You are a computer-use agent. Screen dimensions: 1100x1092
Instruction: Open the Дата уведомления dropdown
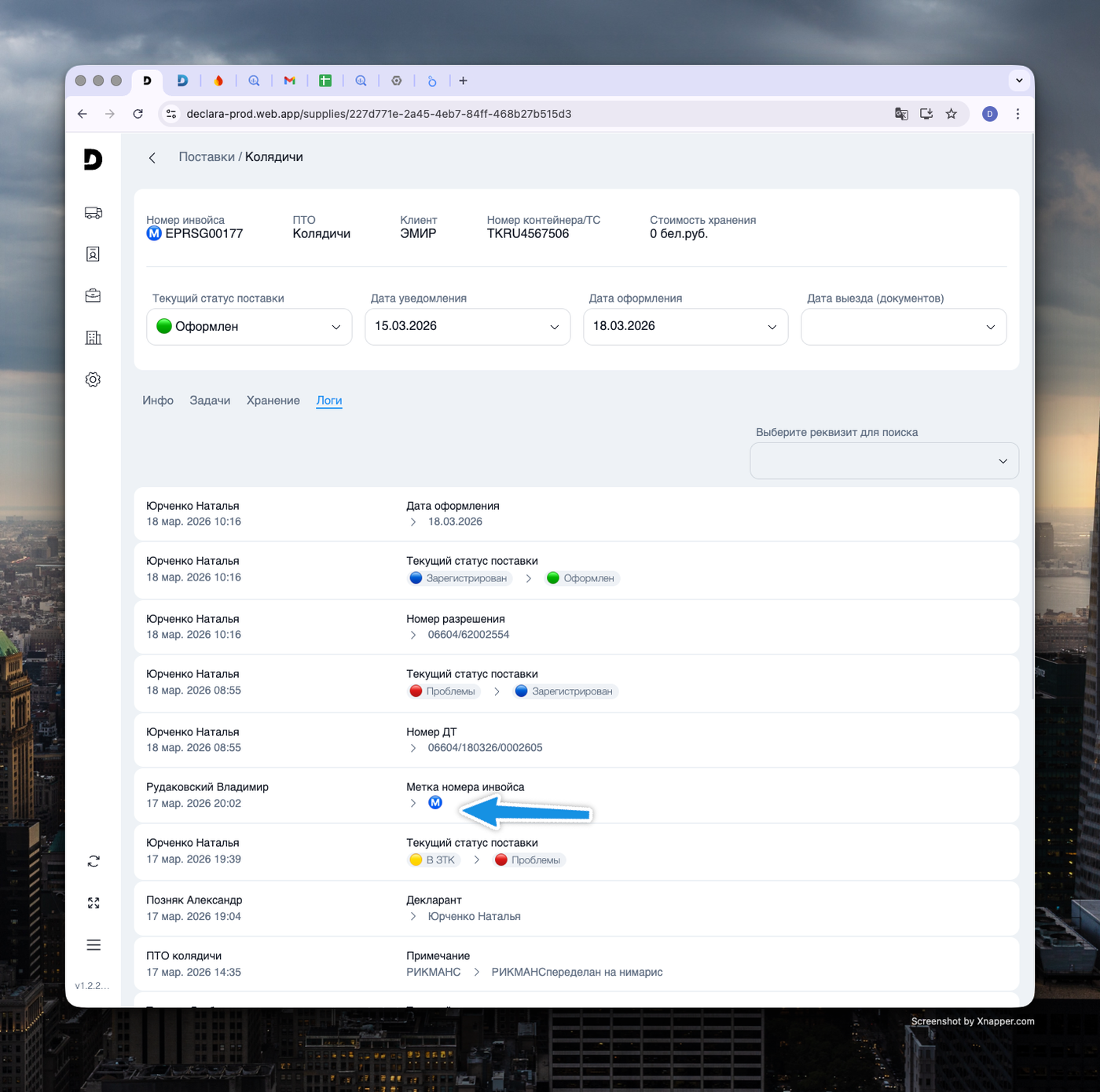pos(467,327)
